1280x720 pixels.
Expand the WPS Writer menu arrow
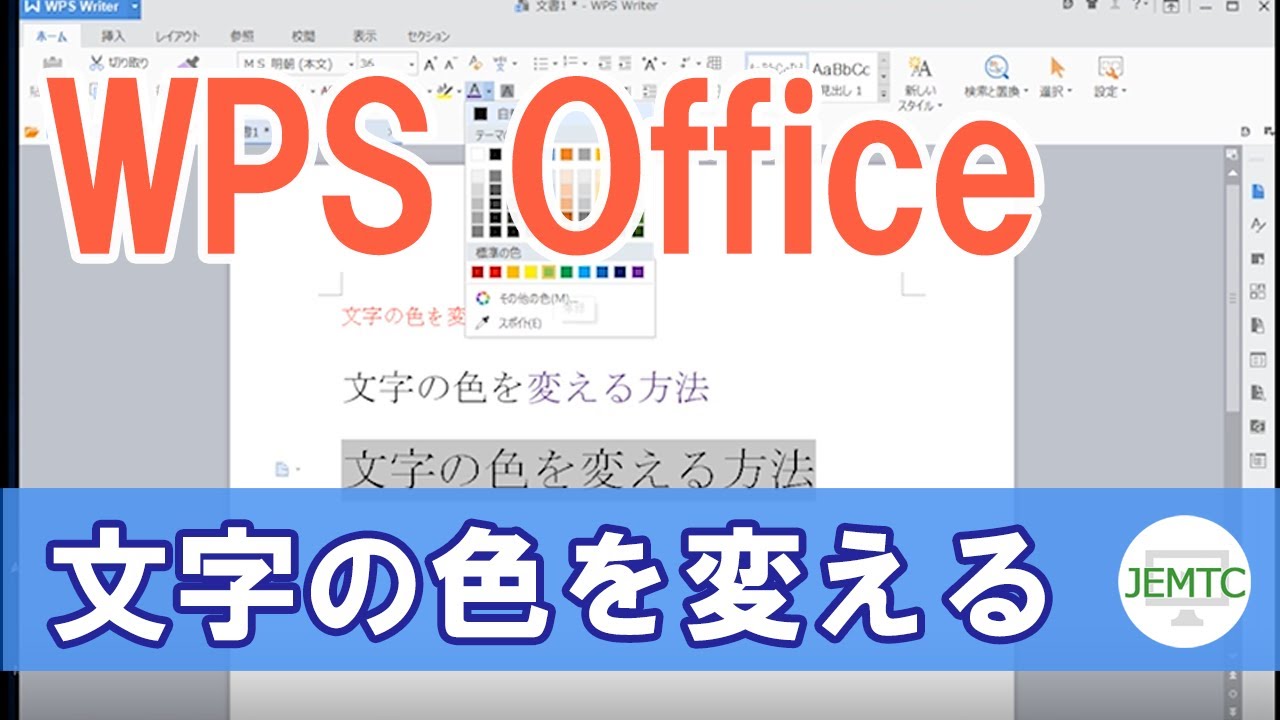click(134, 8)
